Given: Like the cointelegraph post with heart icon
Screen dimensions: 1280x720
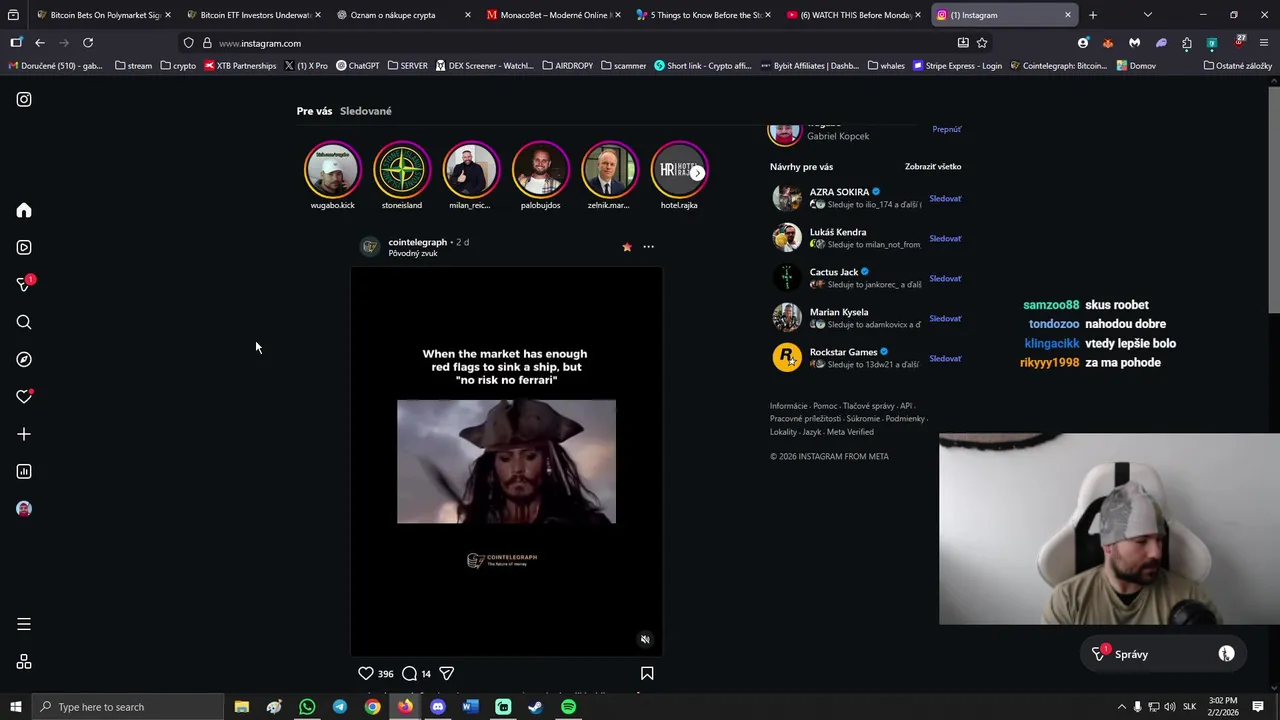Looking at the screenshot, I should pyautogui.click(x=366, y=674).
